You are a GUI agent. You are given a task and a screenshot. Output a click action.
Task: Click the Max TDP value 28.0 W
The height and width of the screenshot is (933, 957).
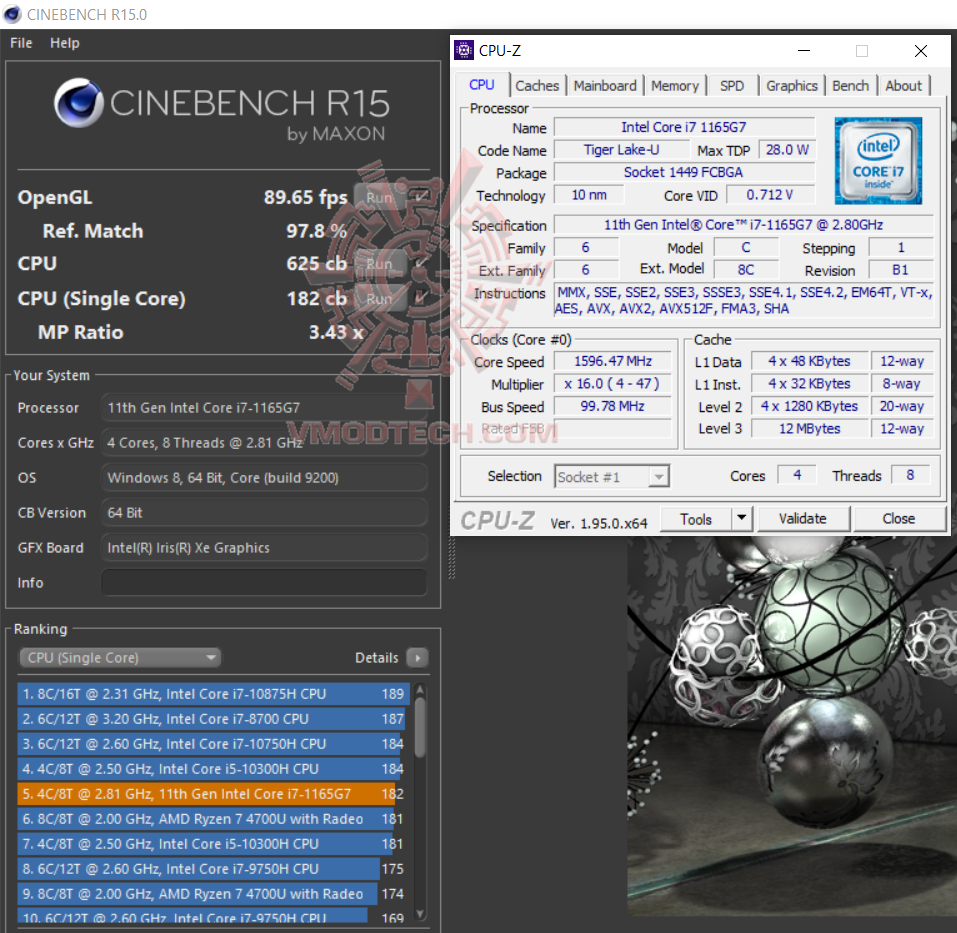787,150
